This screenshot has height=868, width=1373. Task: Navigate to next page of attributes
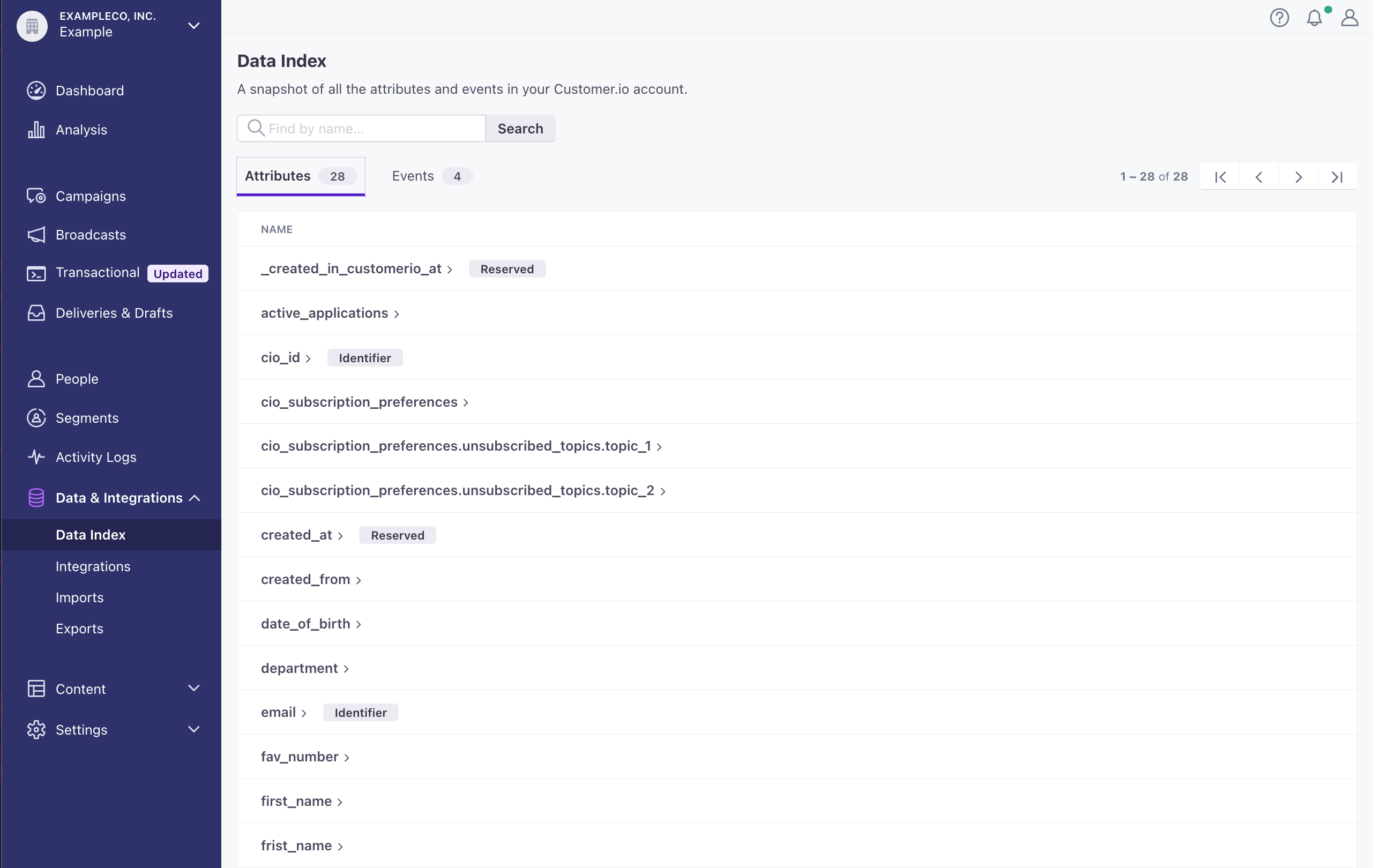point(1298,177)
